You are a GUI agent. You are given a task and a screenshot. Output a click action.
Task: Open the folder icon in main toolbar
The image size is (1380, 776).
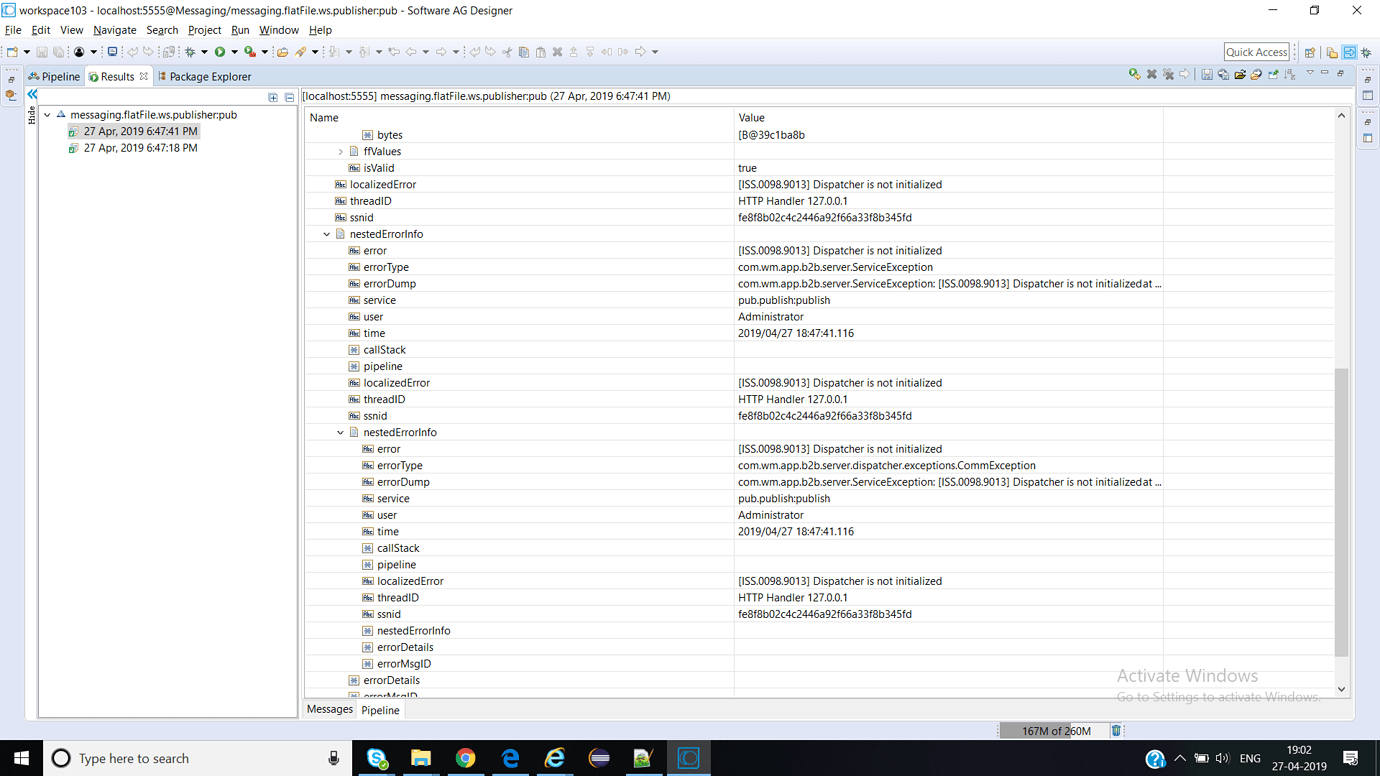282,52
